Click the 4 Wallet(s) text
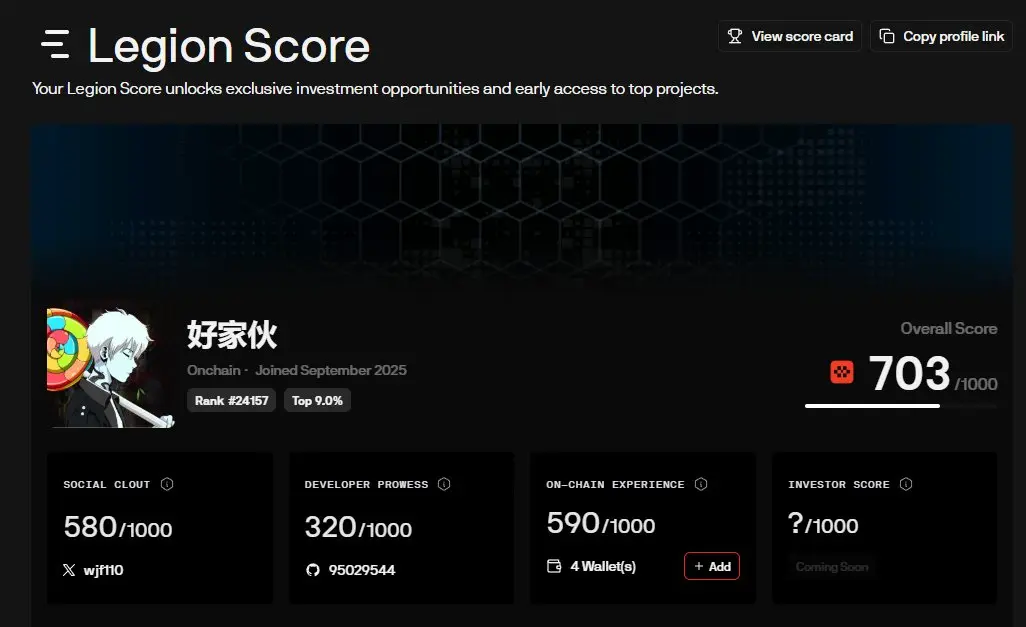Screen dimensions: 1026x627 click(603, 566)
